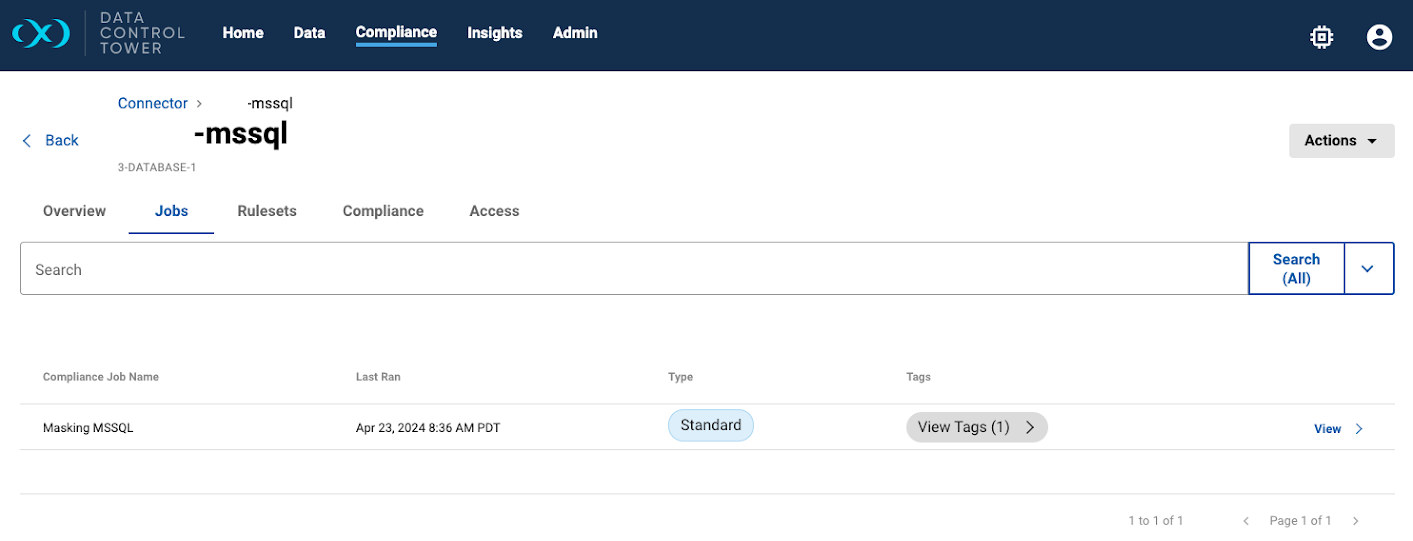Click the Connector breadcrumb link

tap(152, 103)
